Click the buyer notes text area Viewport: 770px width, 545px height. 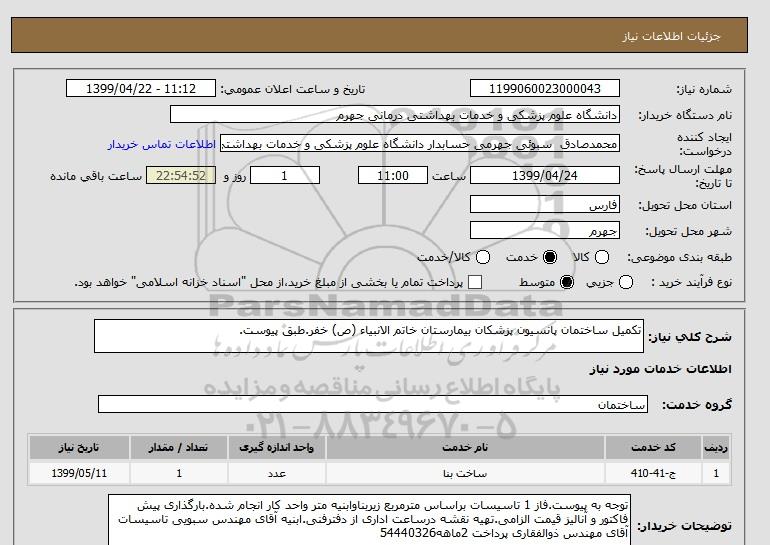(x=369, y=520)
